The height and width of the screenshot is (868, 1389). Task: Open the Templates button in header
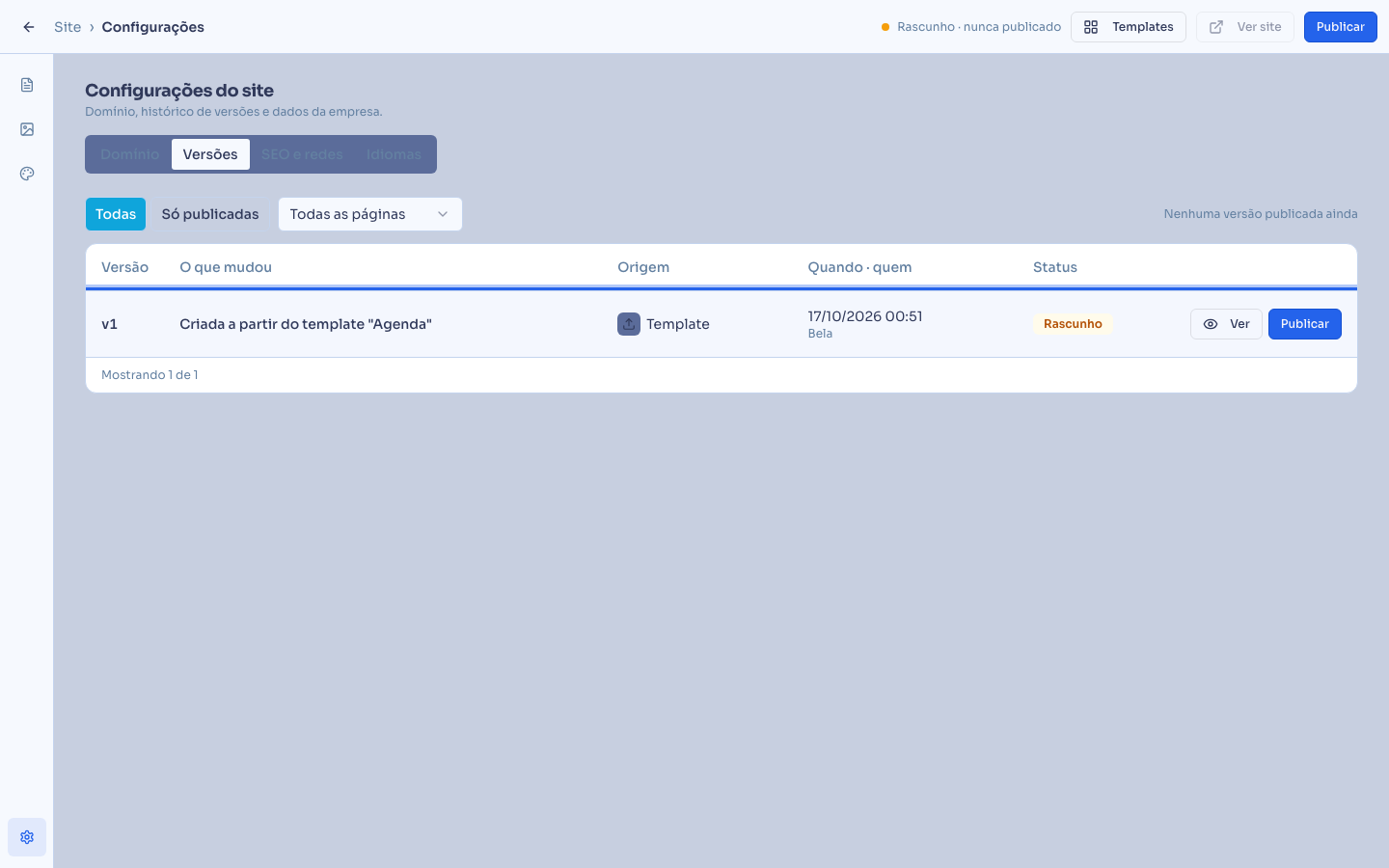tap(1129, 27)
